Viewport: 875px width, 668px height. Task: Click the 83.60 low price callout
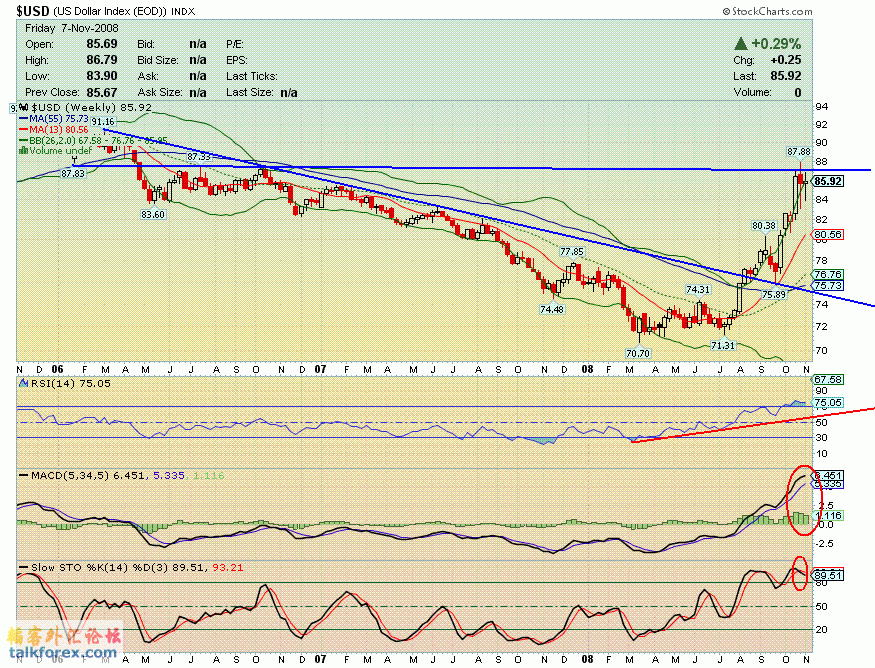[153, 214]
